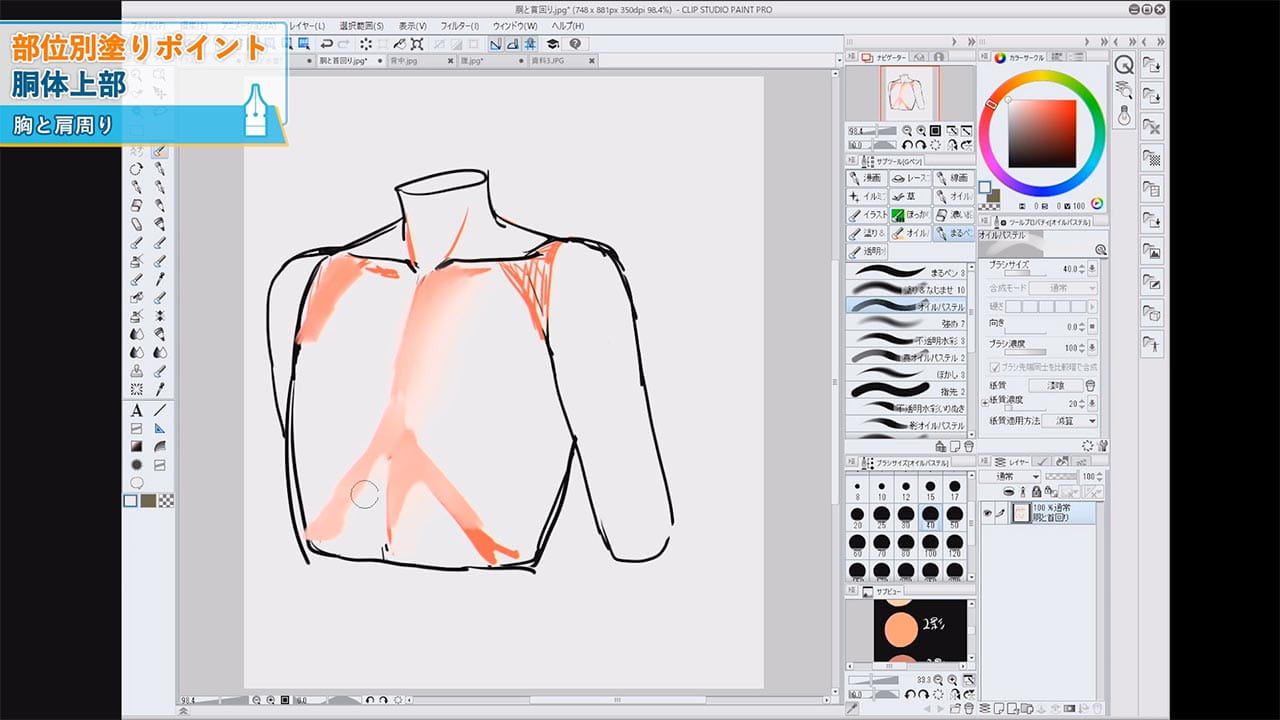
Task: Select the マンガ pen group
Action: (867, 178)
